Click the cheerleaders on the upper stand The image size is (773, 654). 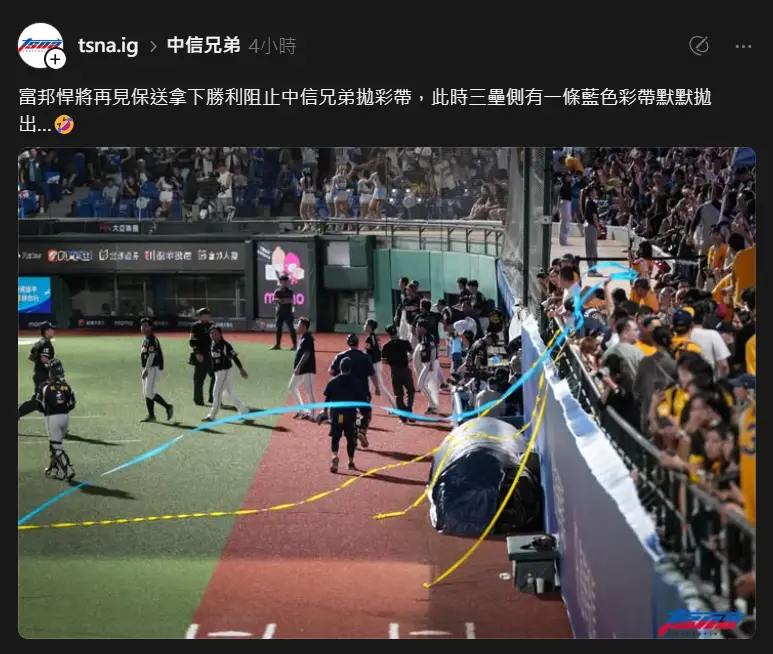click(344, 190)
